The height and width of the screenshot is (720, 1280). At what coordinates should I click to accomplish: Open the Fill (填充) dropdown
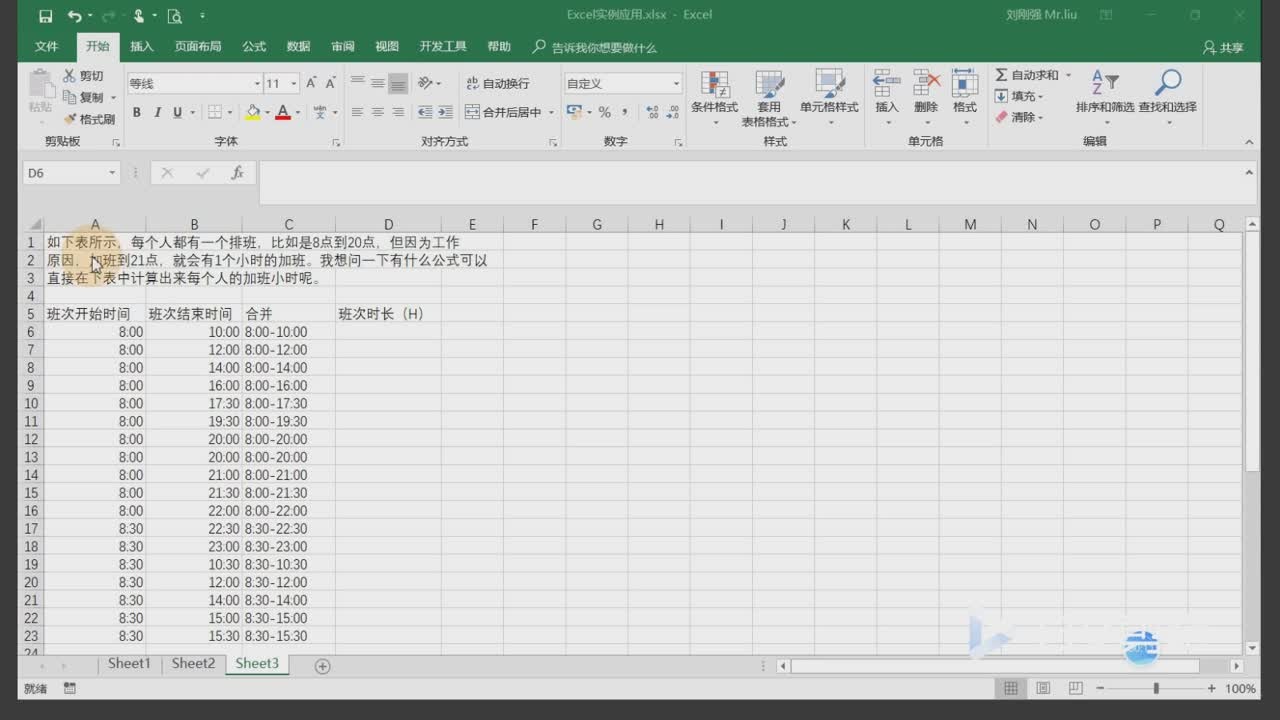point(1018,96)
